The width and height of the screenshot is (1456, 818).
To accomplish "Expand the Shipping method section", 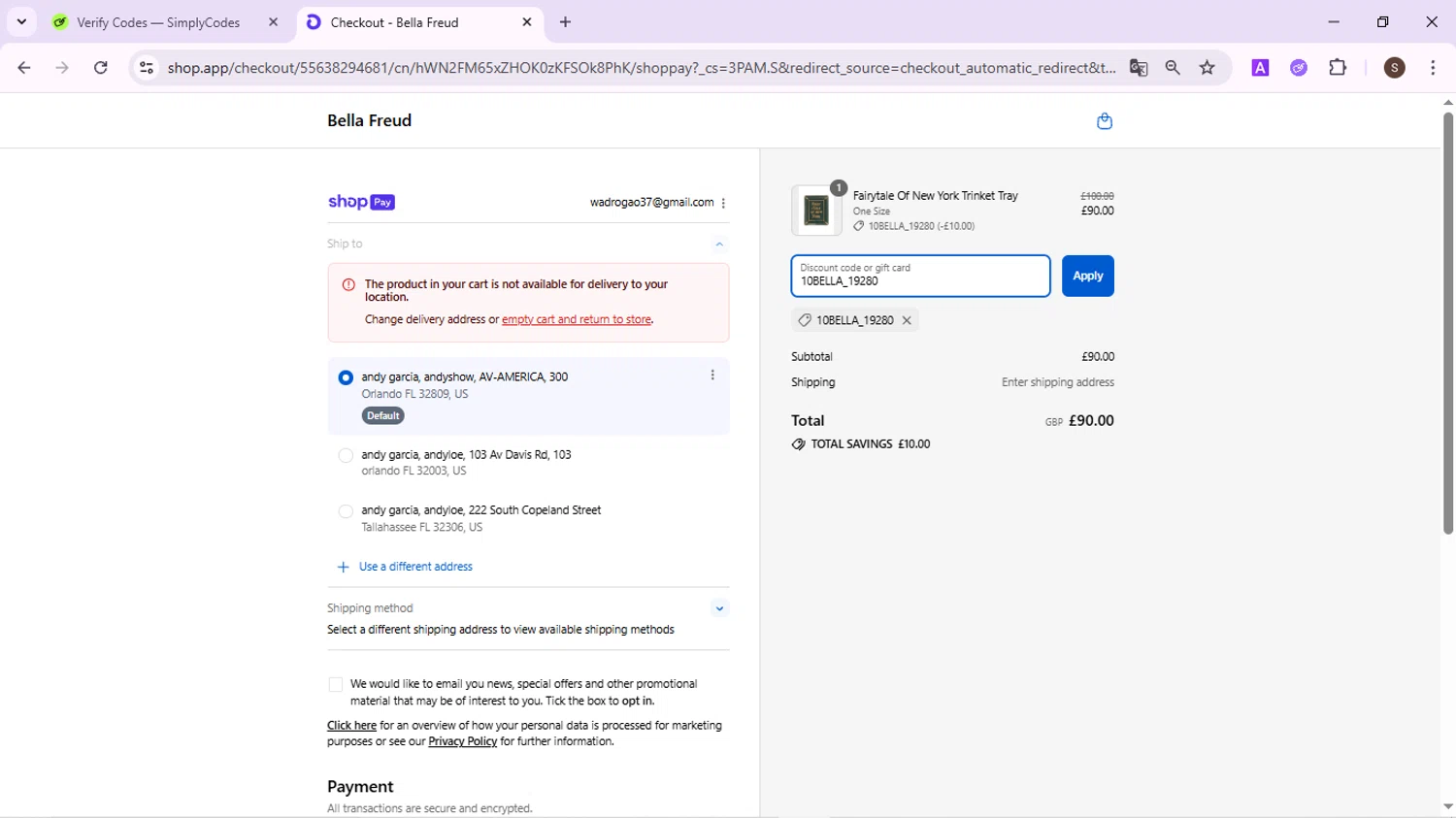I will pyautogui.click(x=719, y=609).
